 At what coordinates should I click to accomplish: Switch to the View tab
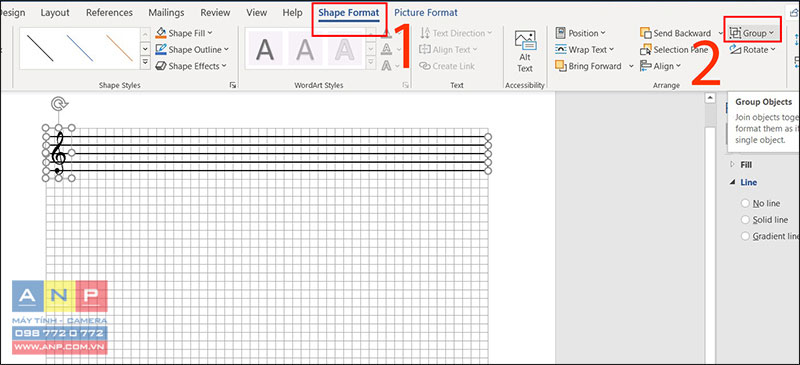257,13
